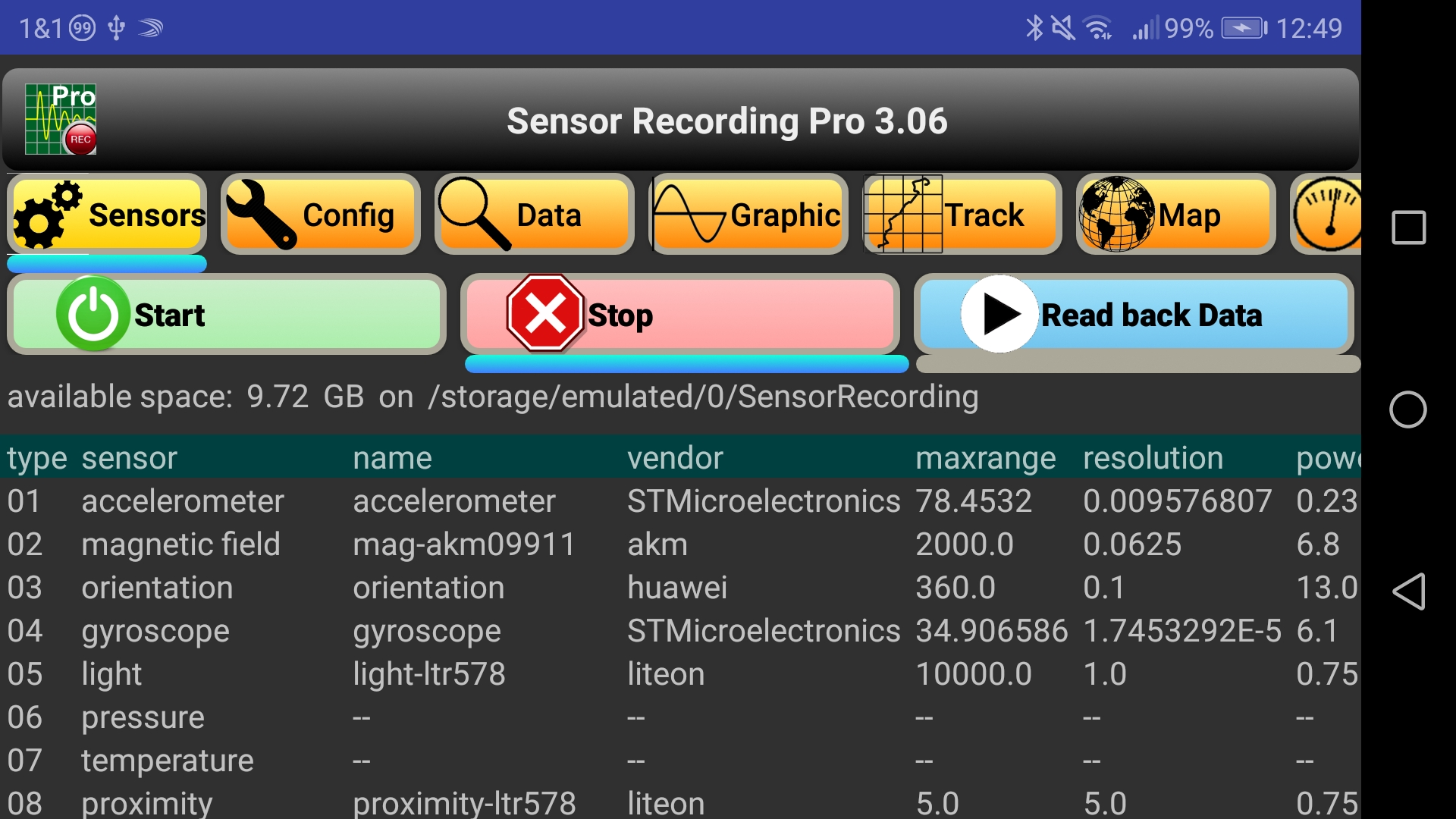Screen dimensions: 1456x819
Task: Open the Track route icon
Action: 902,215
